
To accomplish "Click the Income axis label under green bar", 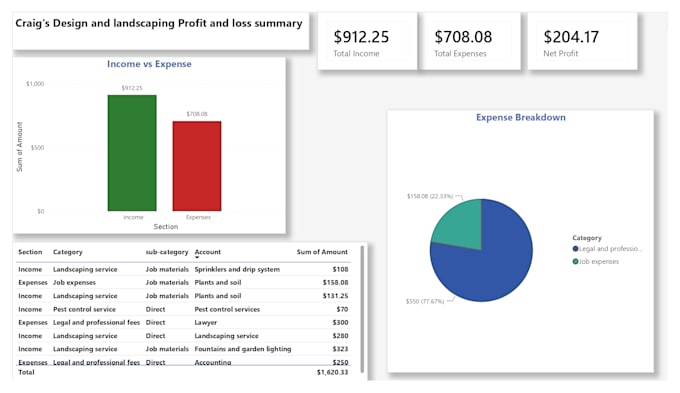I will pos(133,217).
